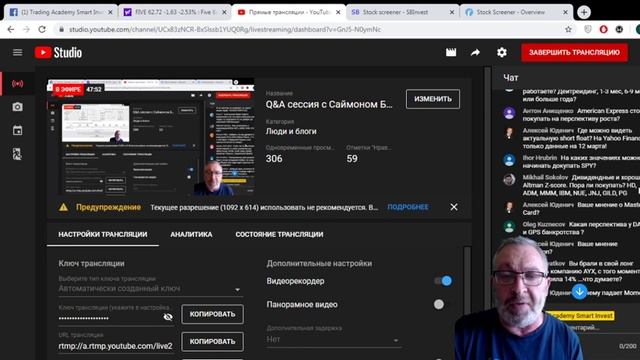Toggle the Видеорекордер switch
Screen dimensions: 640x360
coord(443,281)
